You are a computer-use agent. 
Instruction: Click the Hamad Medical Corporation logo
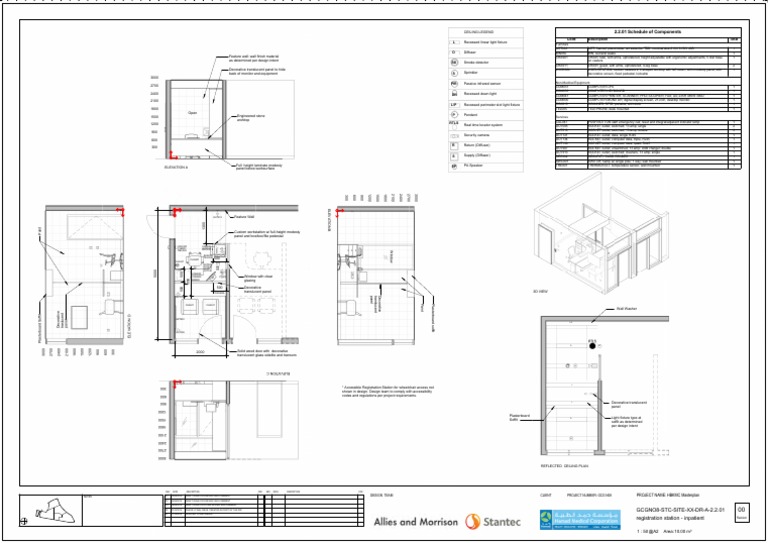580,519
